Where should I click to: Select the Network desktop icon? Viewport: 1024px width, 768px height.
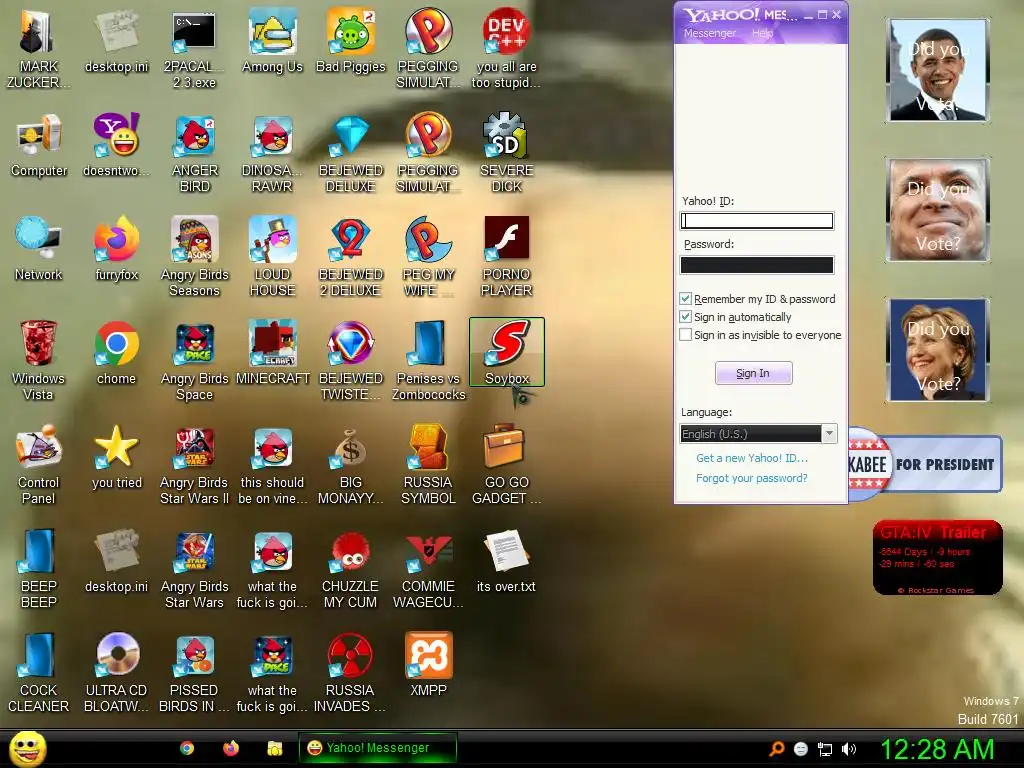[39, 249]
